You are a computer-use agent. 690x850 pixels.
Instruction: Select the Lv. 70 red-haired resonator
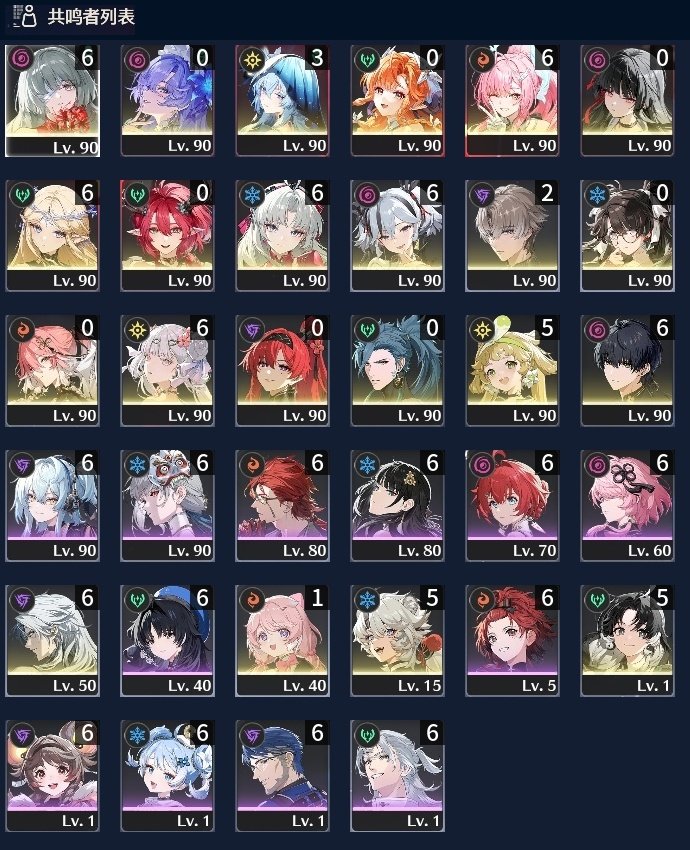tap(512, 506)
